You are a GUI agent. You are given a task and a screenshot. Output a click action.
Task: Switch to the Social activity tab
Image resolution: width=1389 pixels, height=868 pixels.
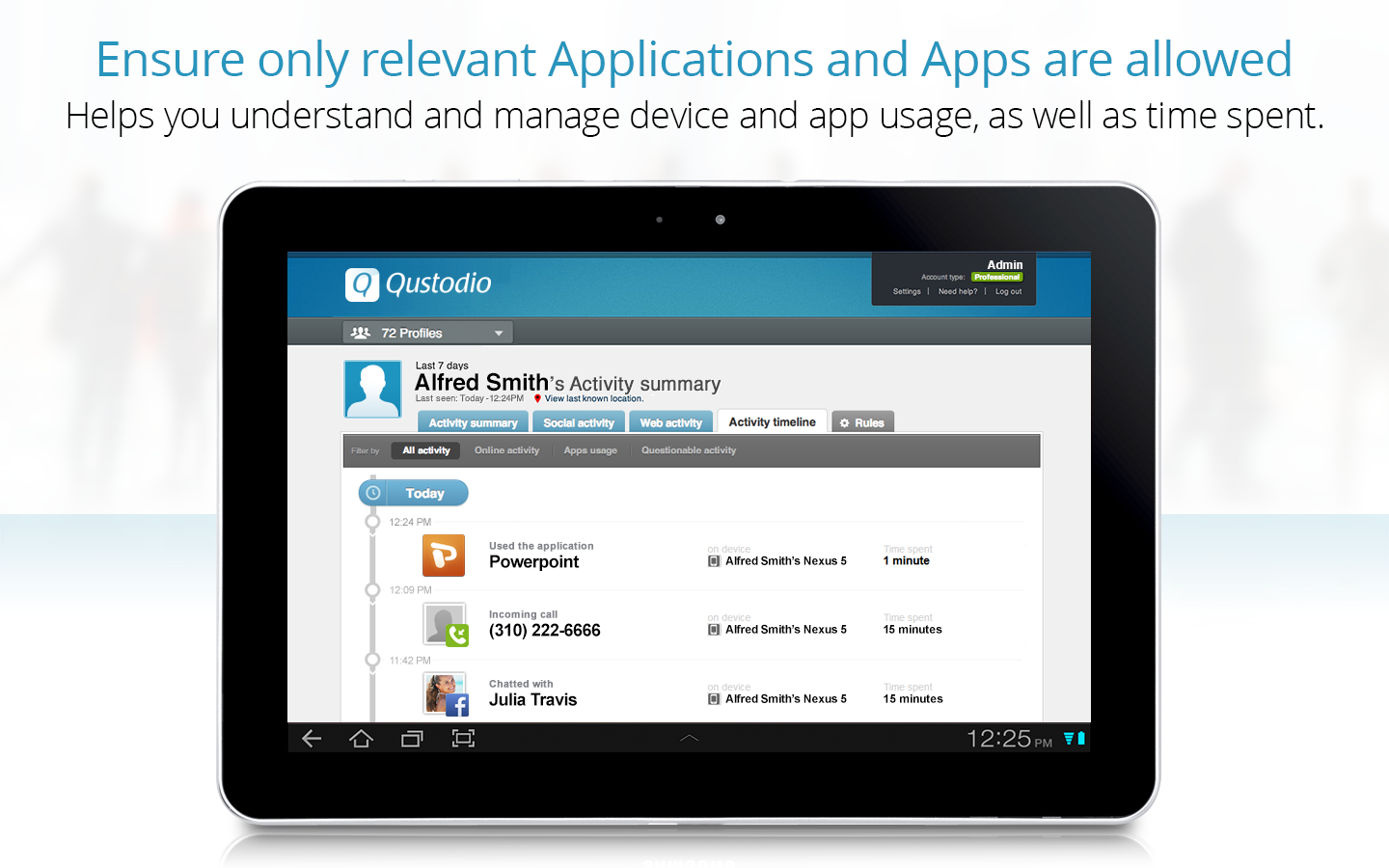point(579,422)
